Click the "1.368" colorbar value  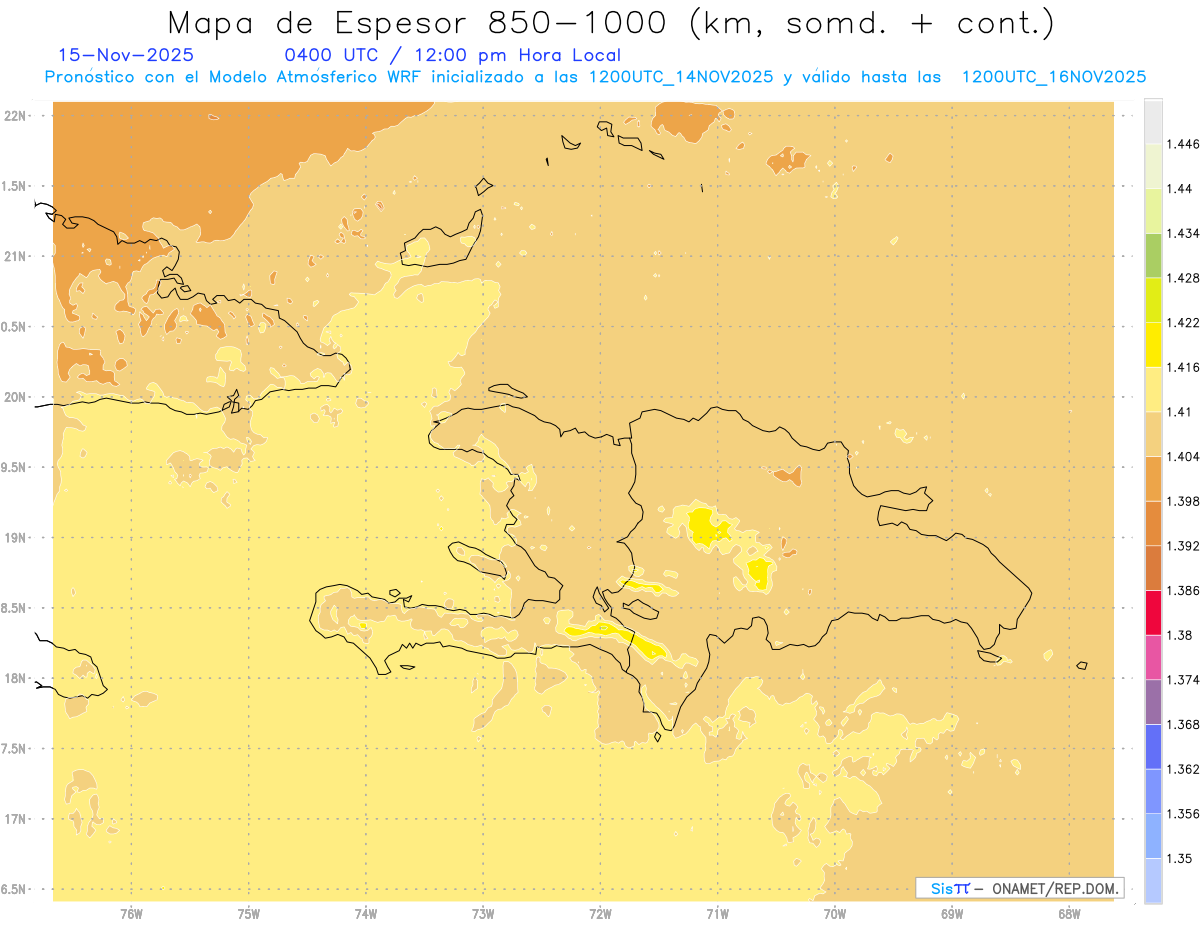click(x=1184, y=724)
